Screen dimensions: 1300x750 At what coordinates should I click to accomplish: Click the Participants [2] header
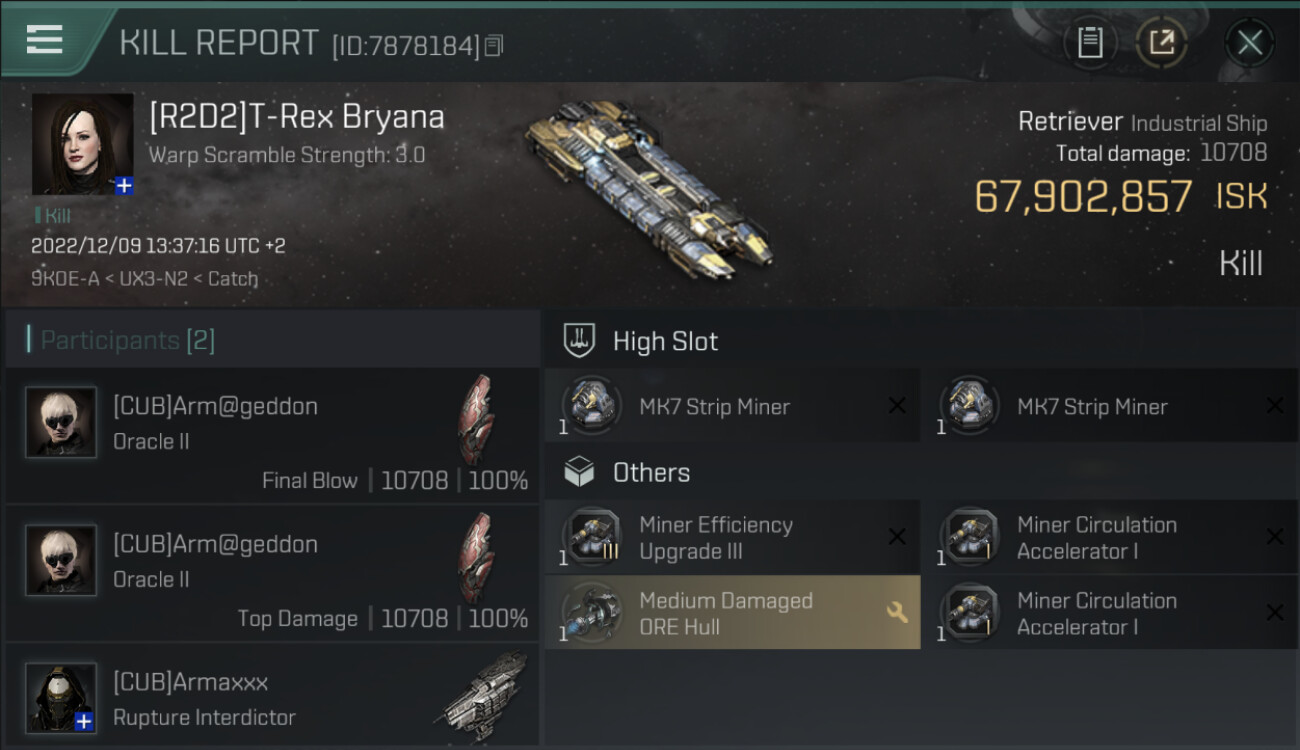[x=128, y=340]
